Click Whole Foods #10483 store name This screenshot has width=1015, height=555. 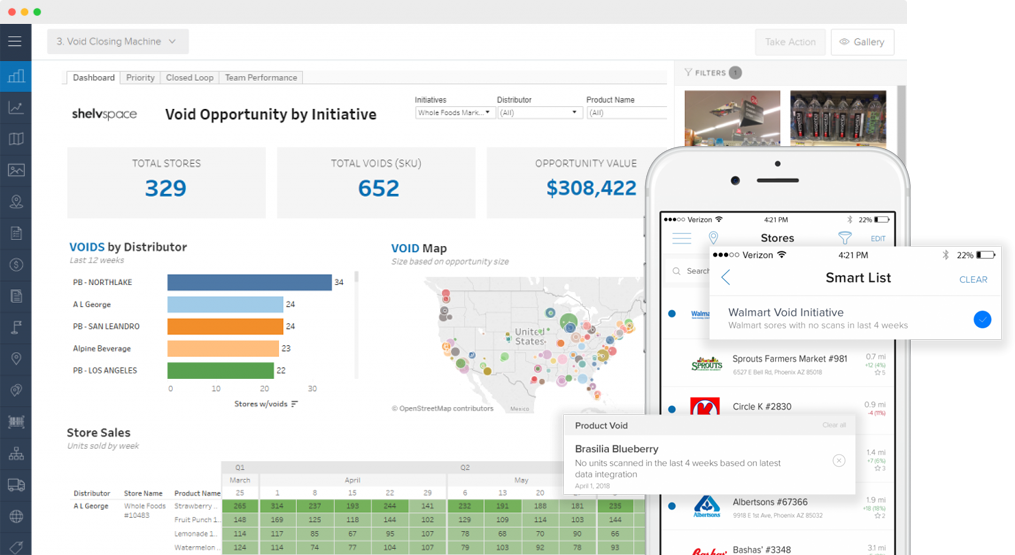coord(144,510)
